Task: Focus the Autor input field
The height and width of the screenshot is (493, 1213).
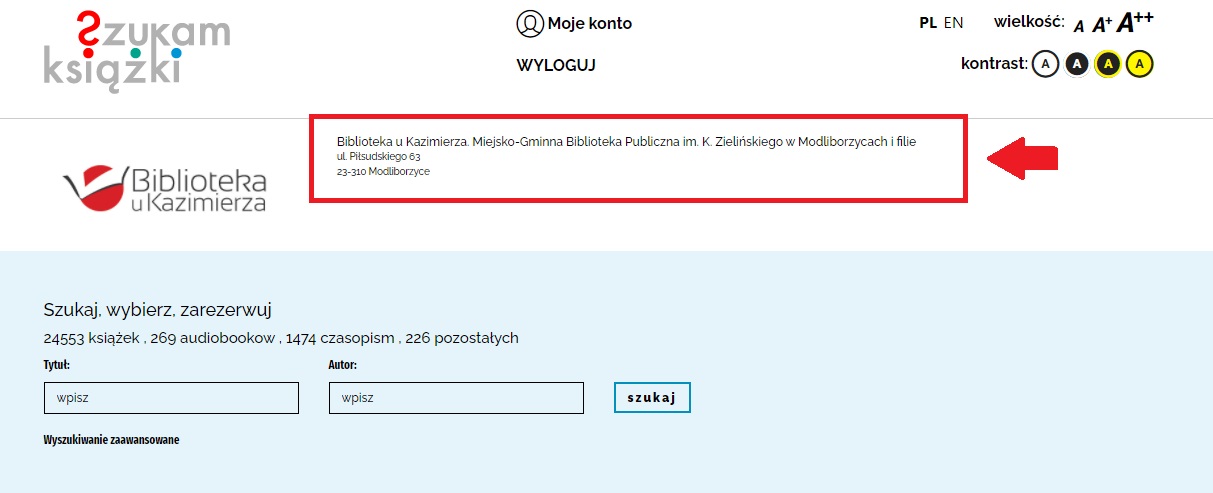Action: (x=456, y=398)
